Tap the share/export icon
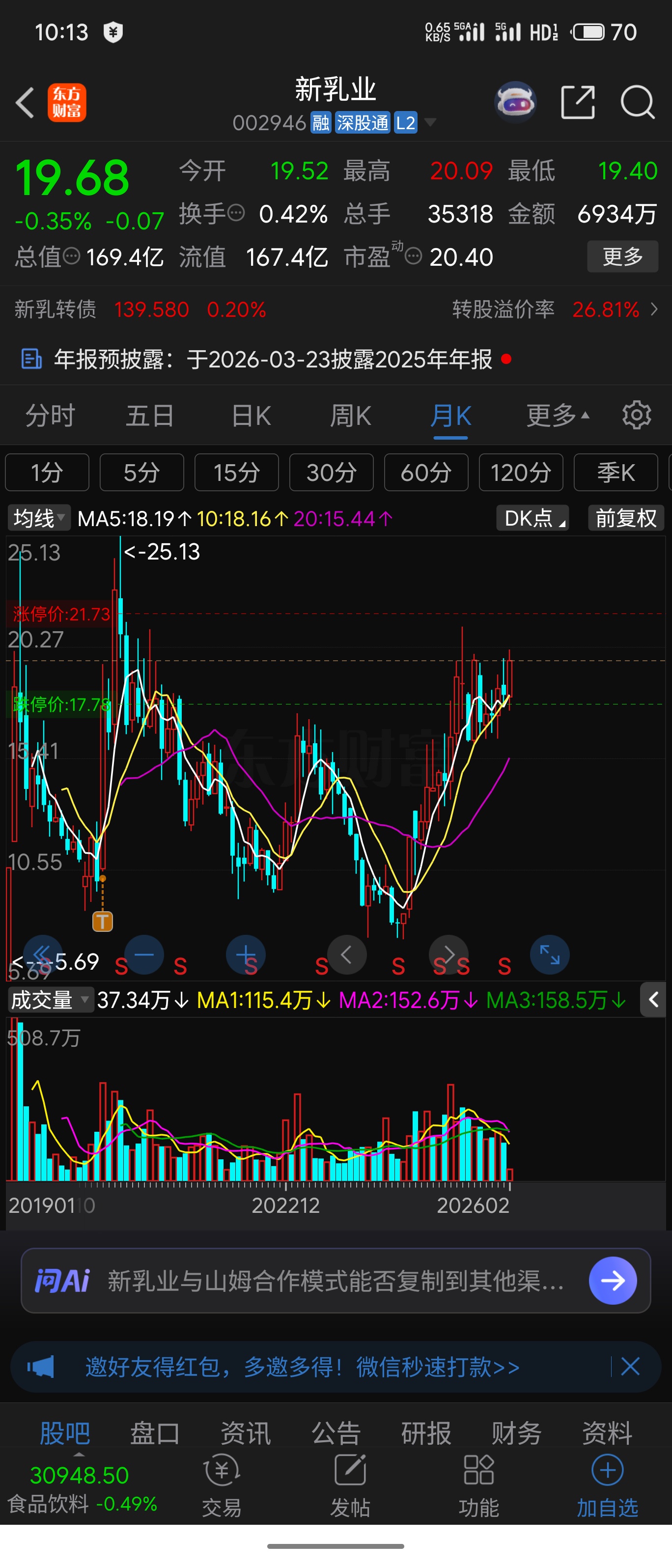 578,102
